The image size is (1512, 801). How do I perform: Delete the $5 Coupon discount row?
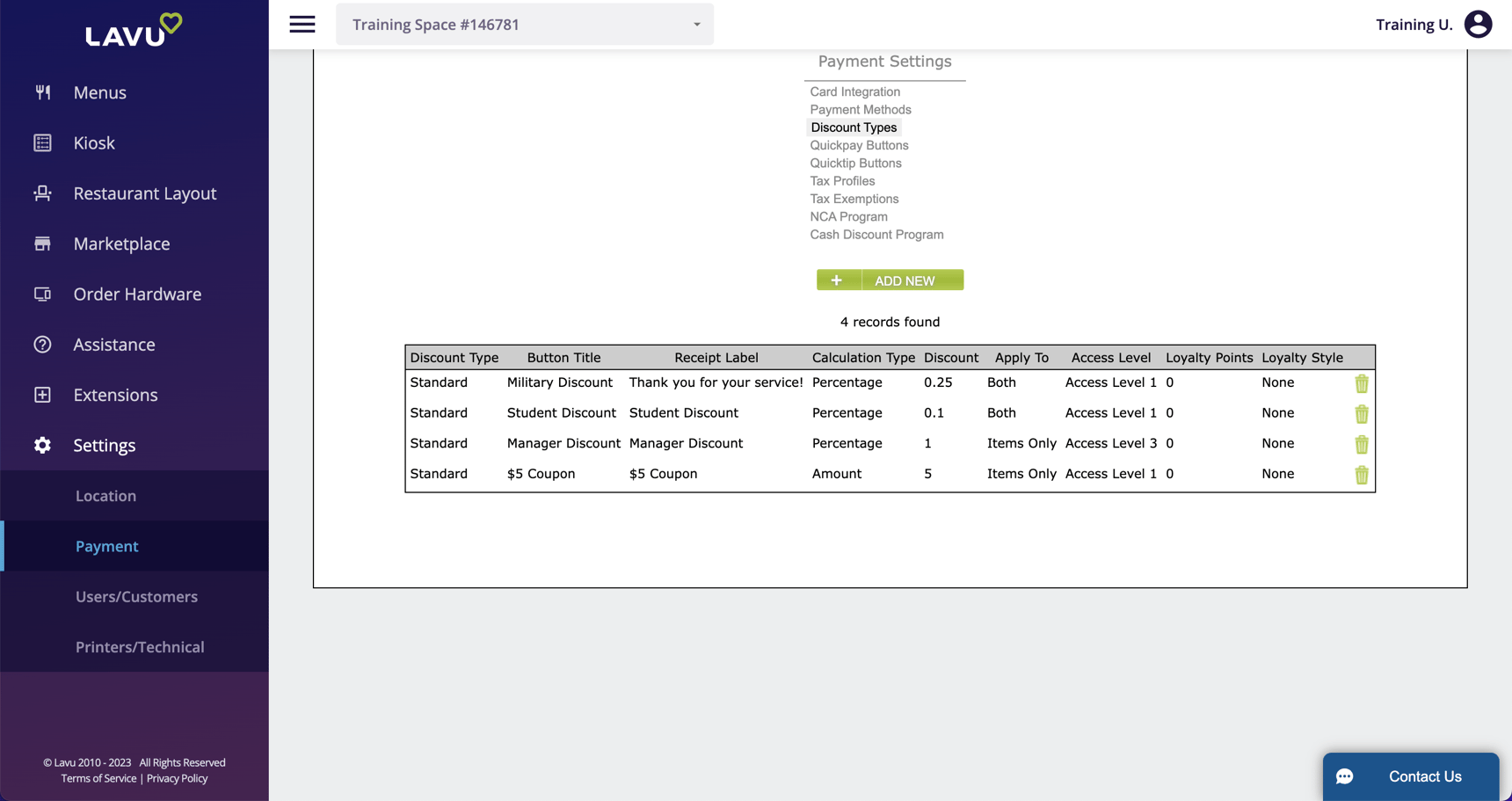click(1361, 475)
